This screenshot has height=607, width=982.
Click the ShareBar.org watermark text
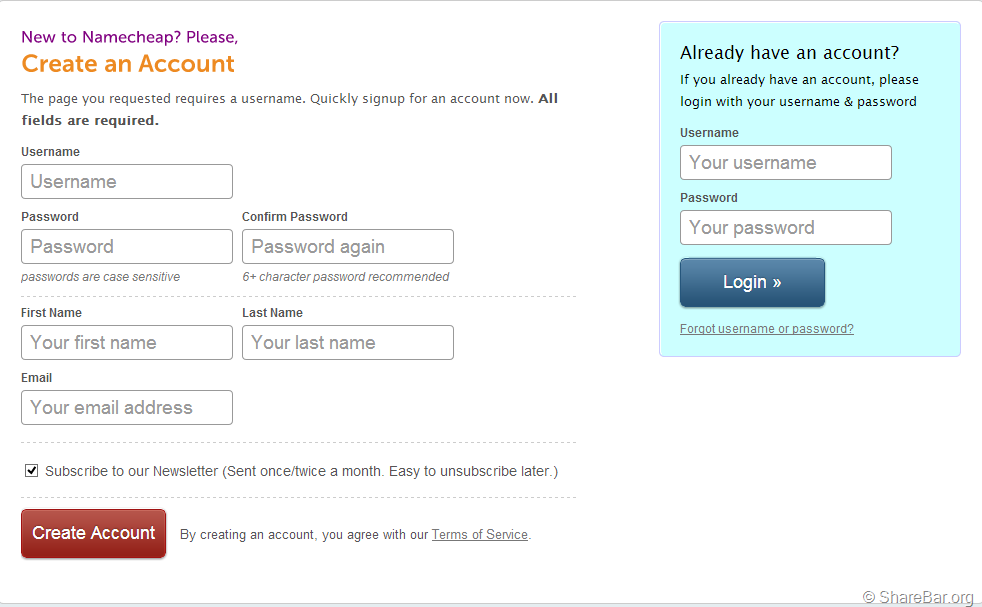[x=918, y=597]
